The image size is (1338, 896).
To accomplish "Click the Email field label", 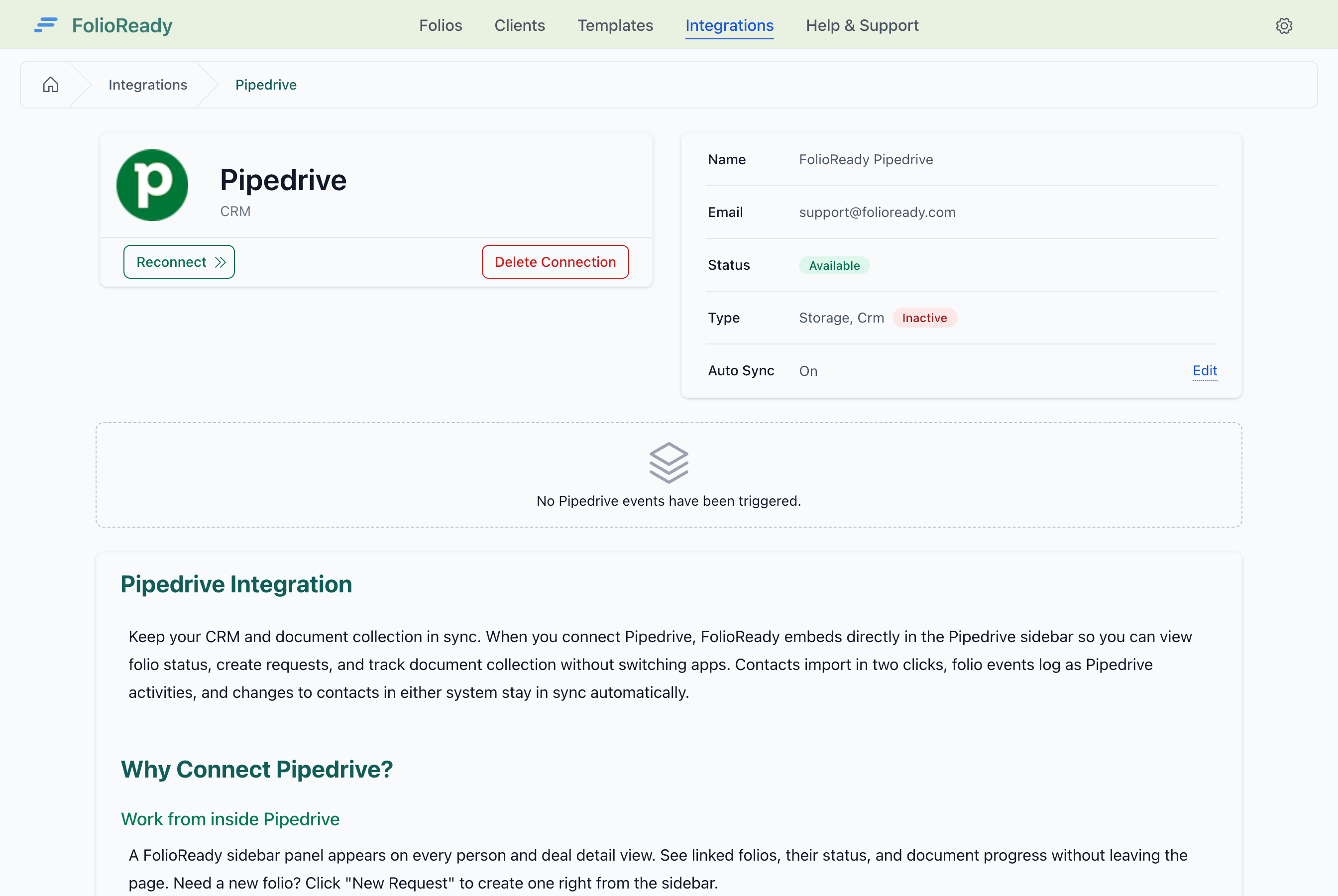I will click(x=725, y=212).
